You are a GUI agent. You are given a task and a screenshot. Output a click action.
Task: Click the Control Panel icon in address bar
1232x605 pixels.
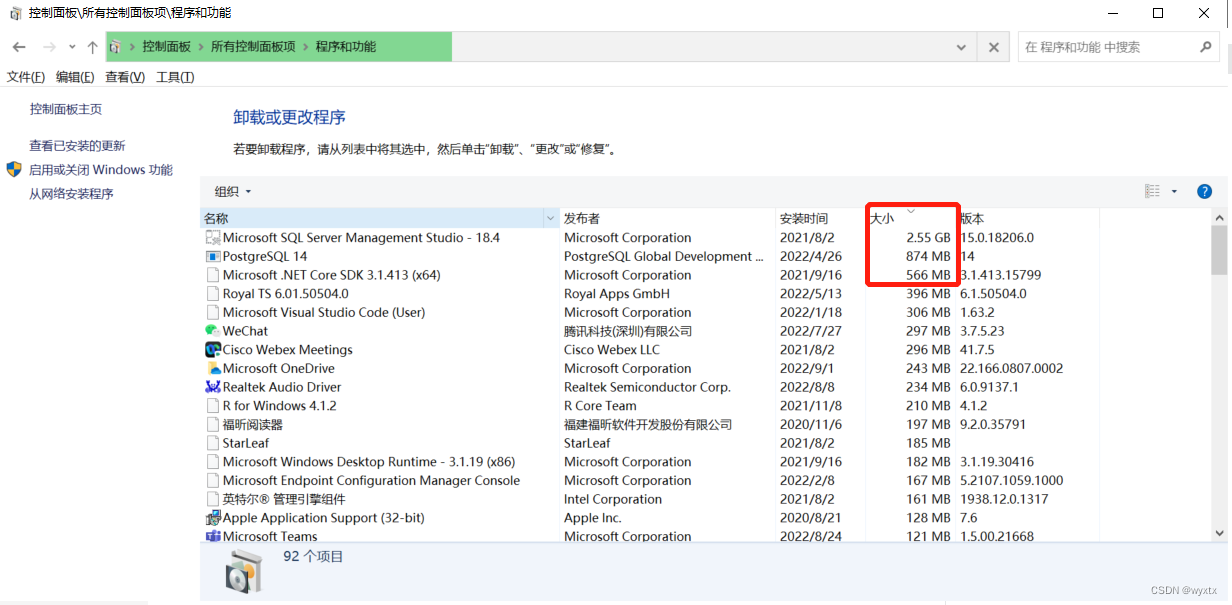[116, 47]
